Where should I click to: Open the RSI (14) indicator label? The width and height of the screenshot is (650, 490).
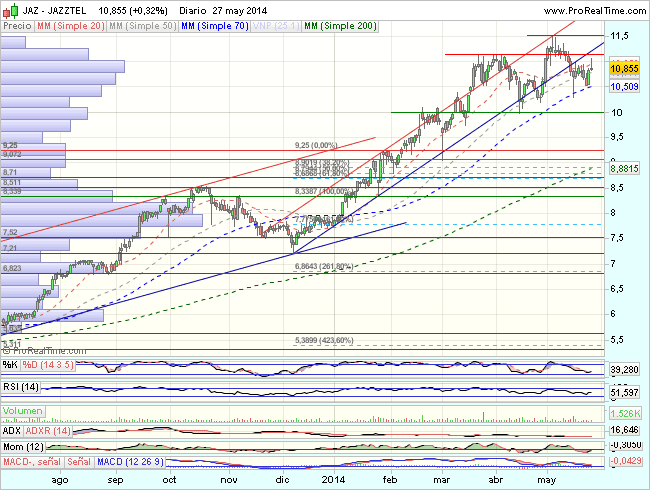pyautogui.click(x=21, y=388)
